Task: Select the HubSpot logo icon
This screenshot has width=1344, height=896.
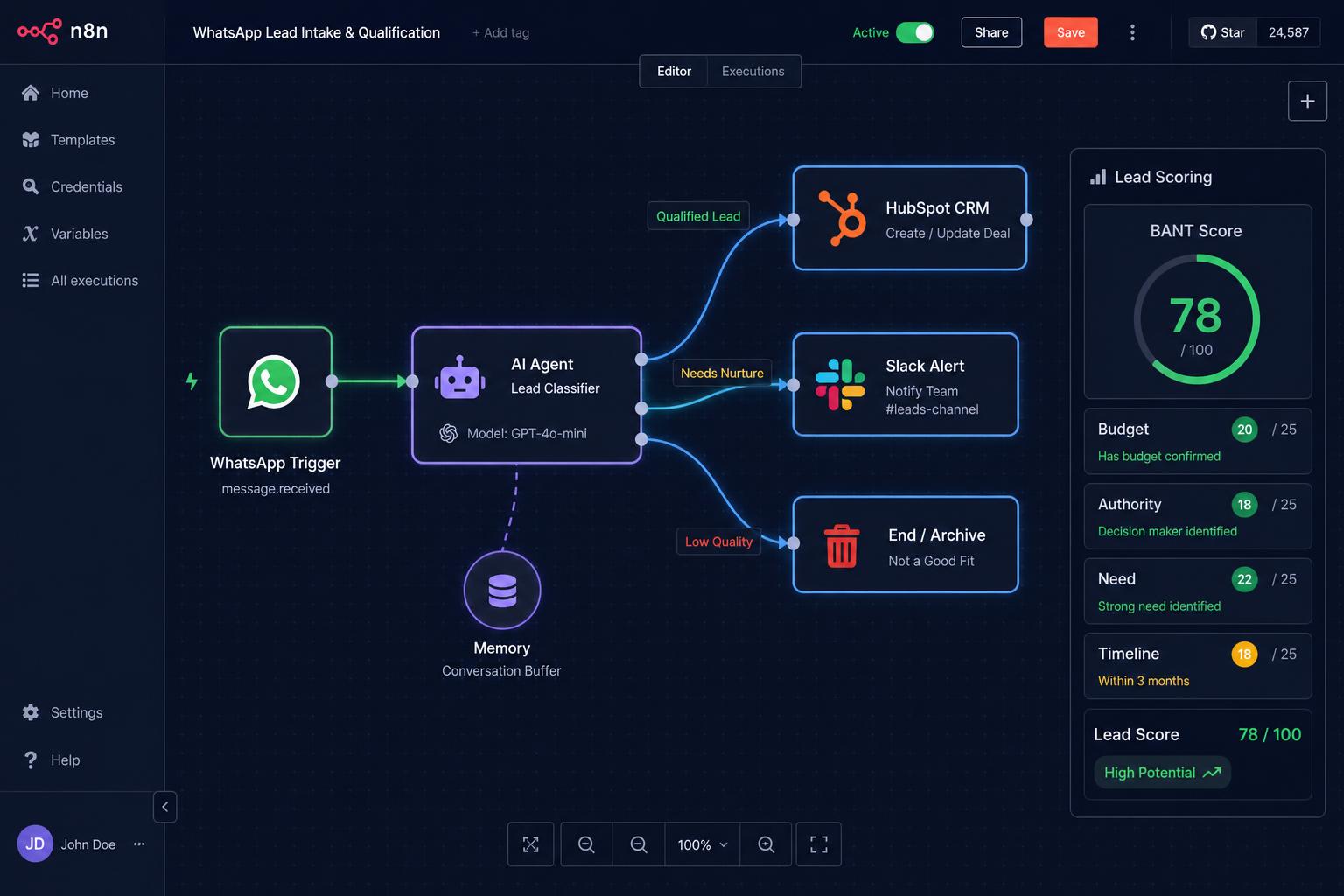Action: (x=842, y=218)
